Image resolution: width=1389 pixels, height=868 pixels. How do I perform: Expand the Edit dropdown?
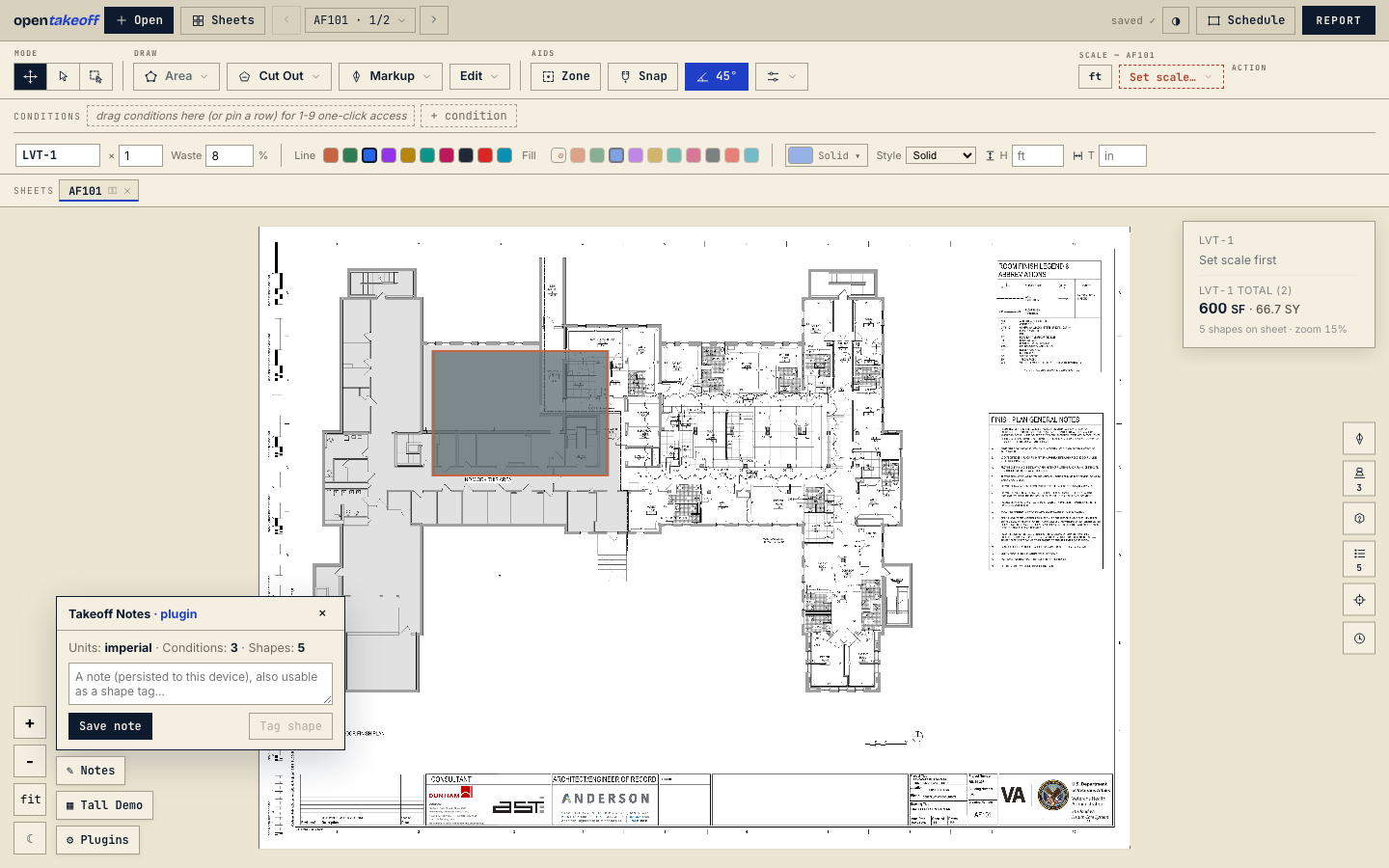point(479,76)
